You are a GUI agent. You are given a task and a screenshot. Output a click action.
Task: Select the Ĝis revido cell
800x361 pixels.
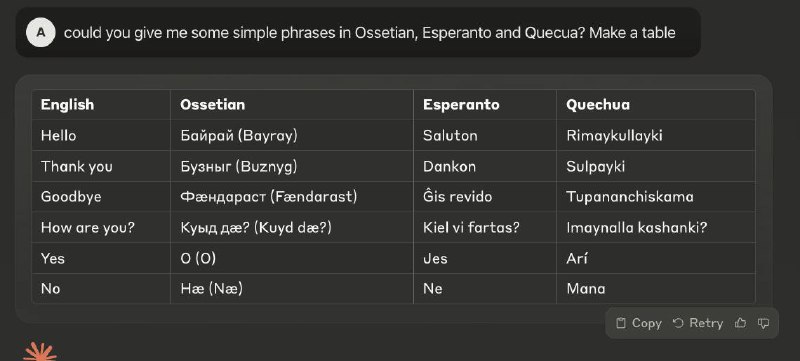point(485,197)
